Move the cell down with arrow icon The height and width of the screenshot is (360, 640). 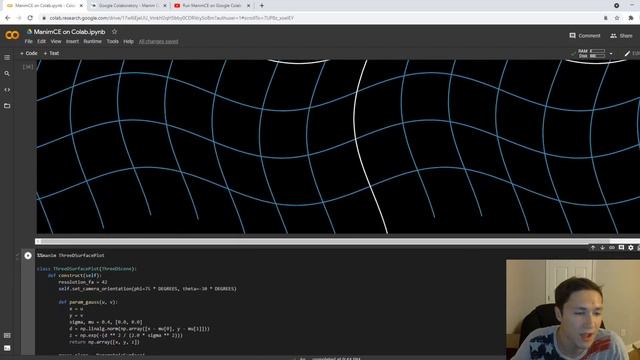tap(602, 247)
